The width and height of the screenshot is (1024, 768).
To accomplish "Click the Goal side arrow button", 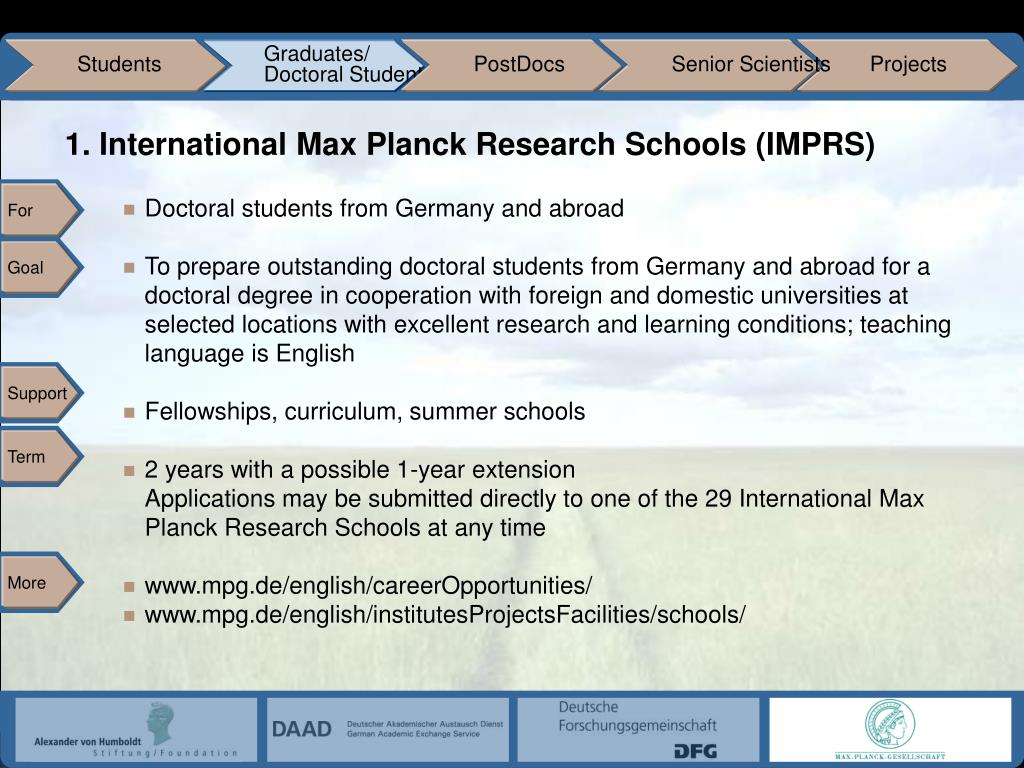I will click(40, 267).
